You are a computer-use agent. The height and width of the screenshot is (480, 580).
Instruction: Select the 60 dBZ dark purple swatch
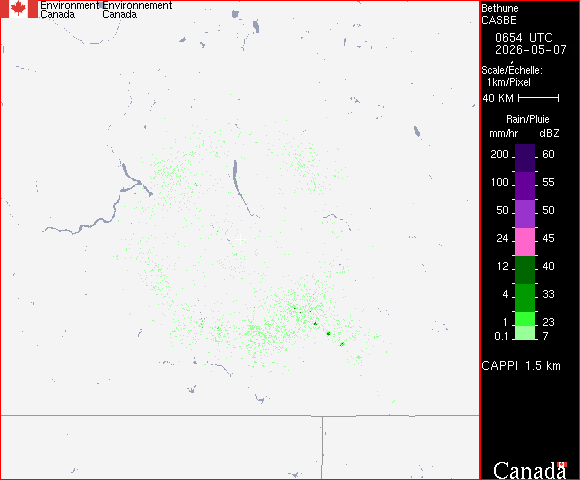pos(525,158)
